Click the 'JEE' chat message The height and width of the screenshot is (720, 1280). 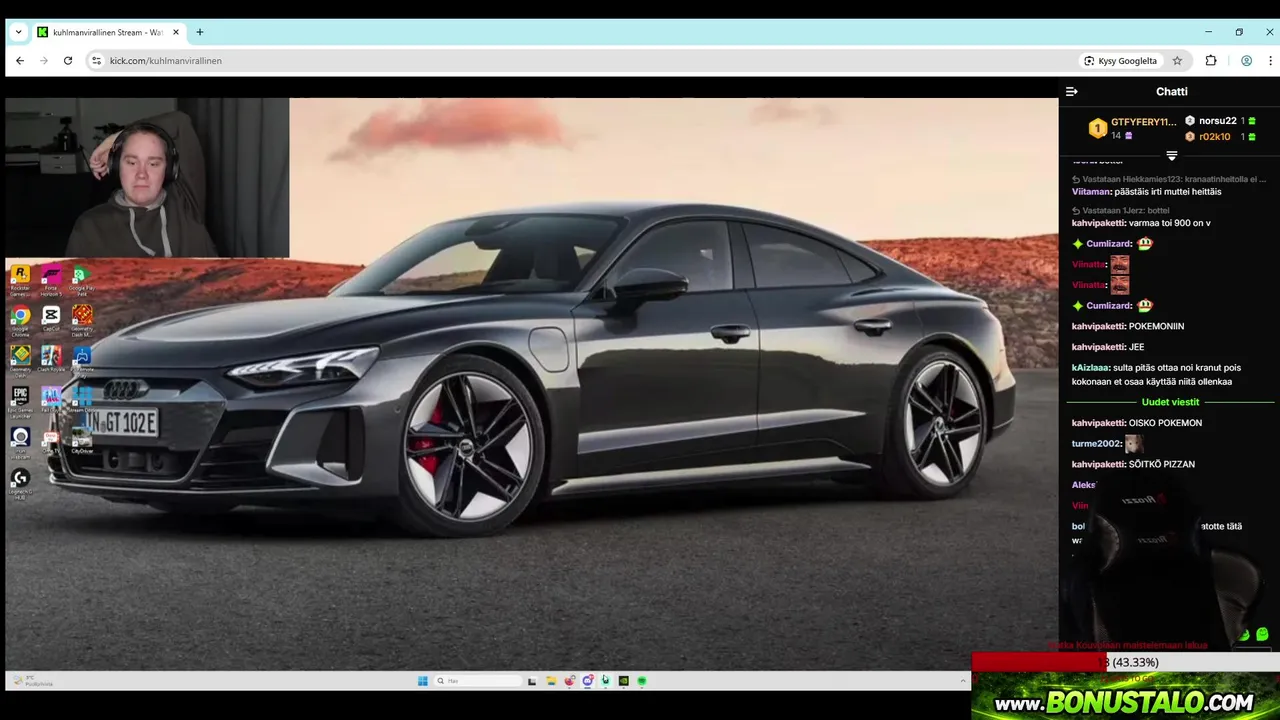pos(1136,347)
